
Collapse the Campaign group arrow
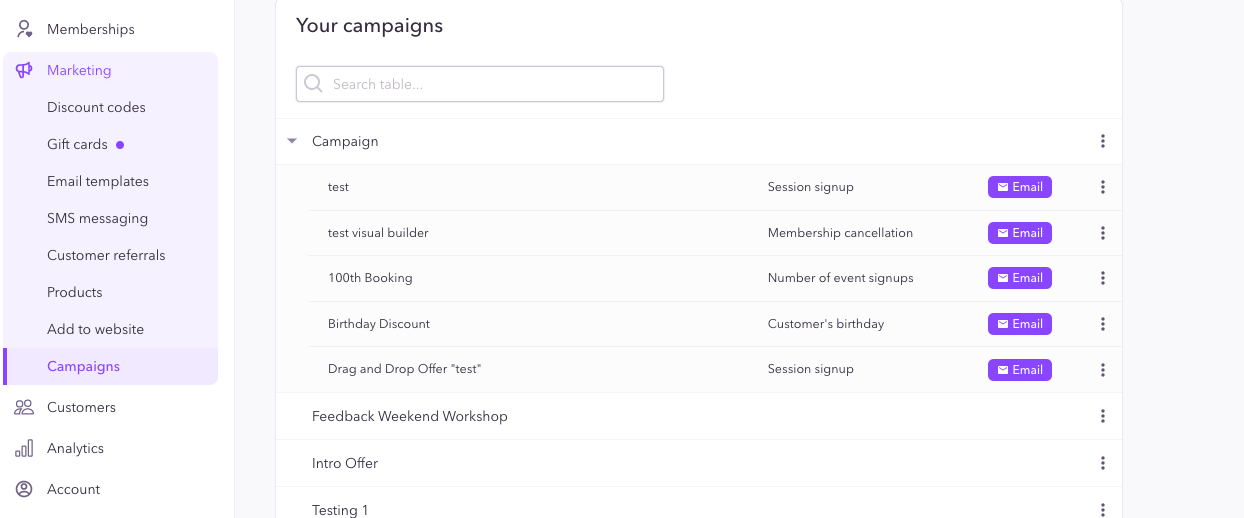tap(292, 141)
